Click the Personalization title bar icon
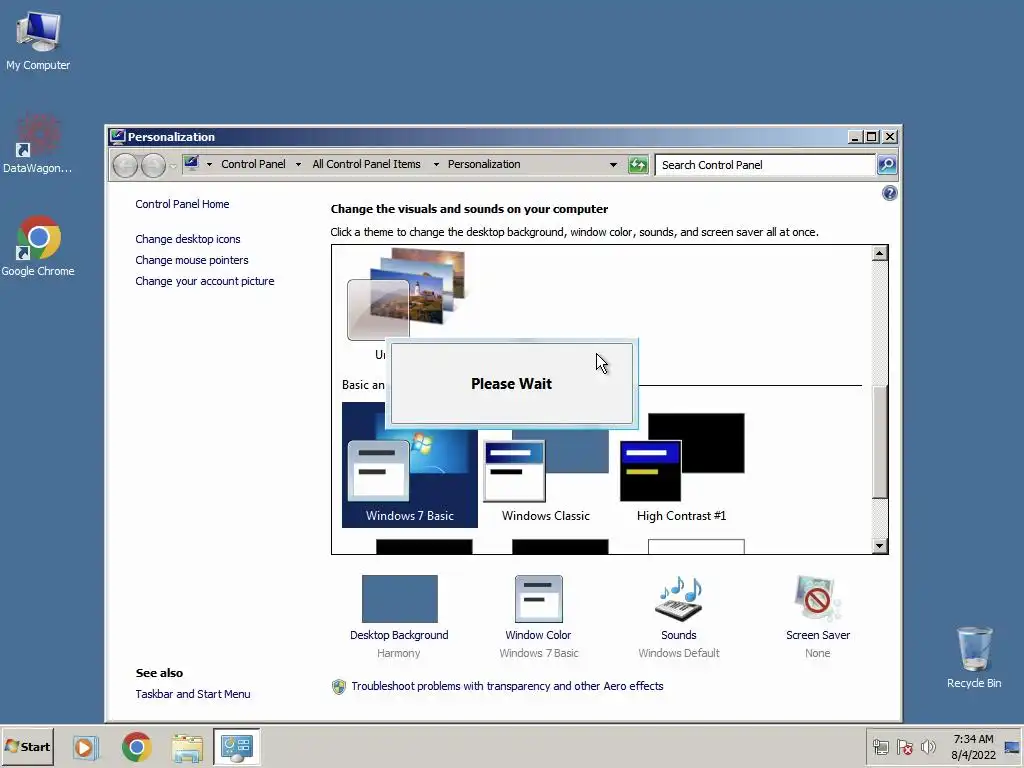Viewport: 1024px width, 768px height. click(x=118, y=136)
